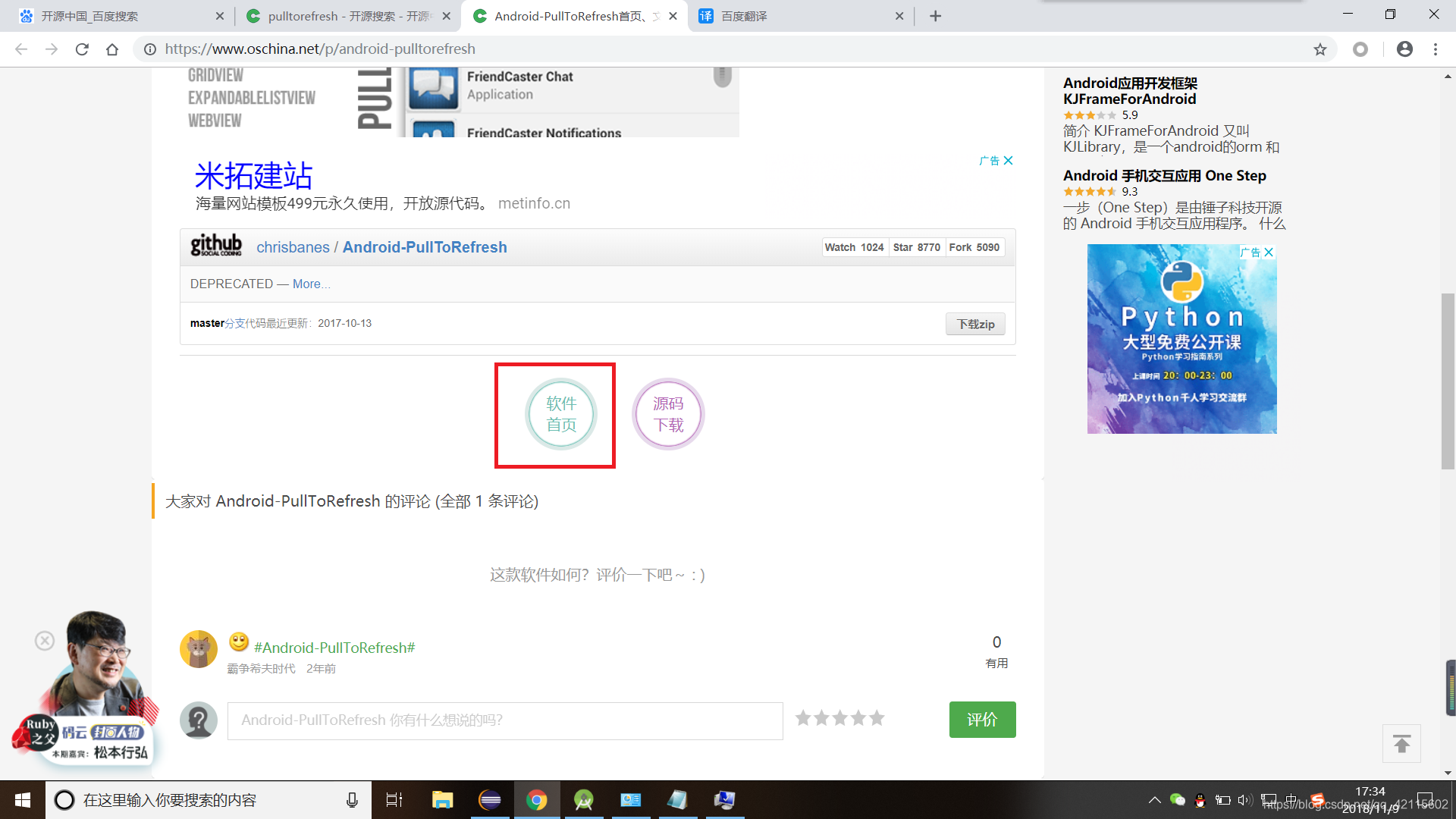This screenshot has width=1456, height=819.
Task: Open WeChat tray icon
Action: point(1178,800)
